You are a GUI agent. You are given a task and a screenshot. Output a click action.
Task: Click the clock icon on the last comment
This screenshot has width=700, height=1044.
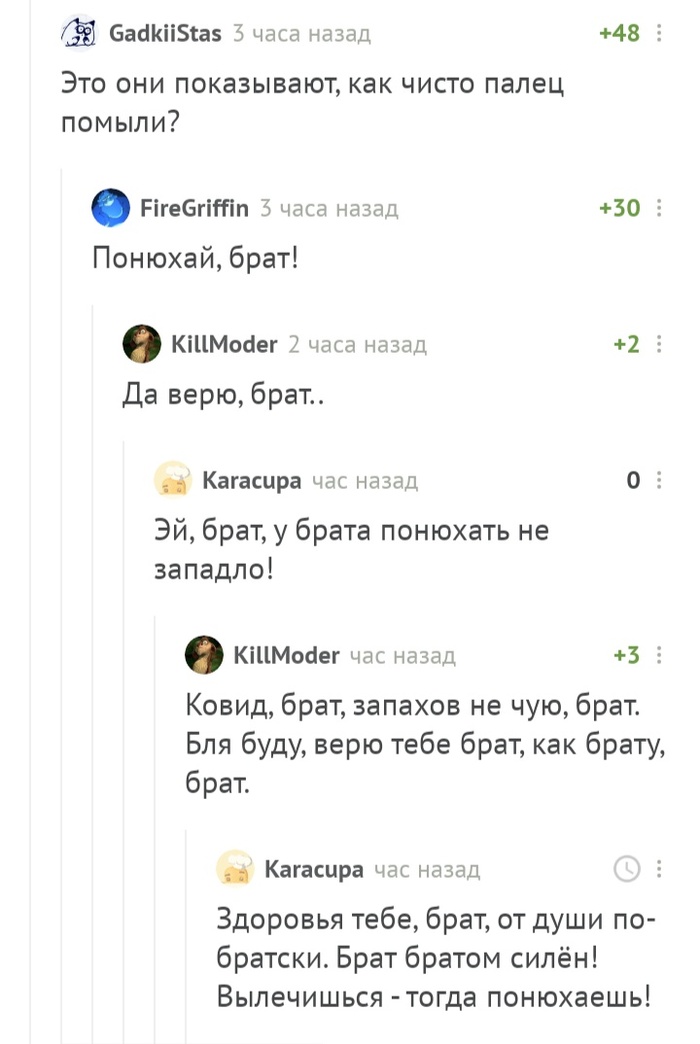pyautogui.click(x=626, y=868)
